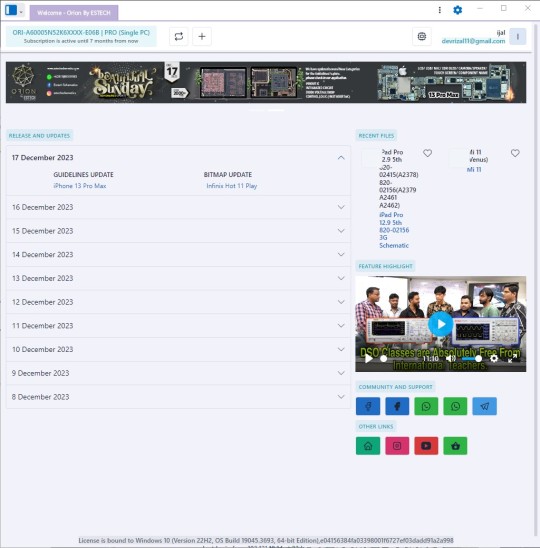
Task: Expand the 9 December 2023 section
Action: point(178,373)
